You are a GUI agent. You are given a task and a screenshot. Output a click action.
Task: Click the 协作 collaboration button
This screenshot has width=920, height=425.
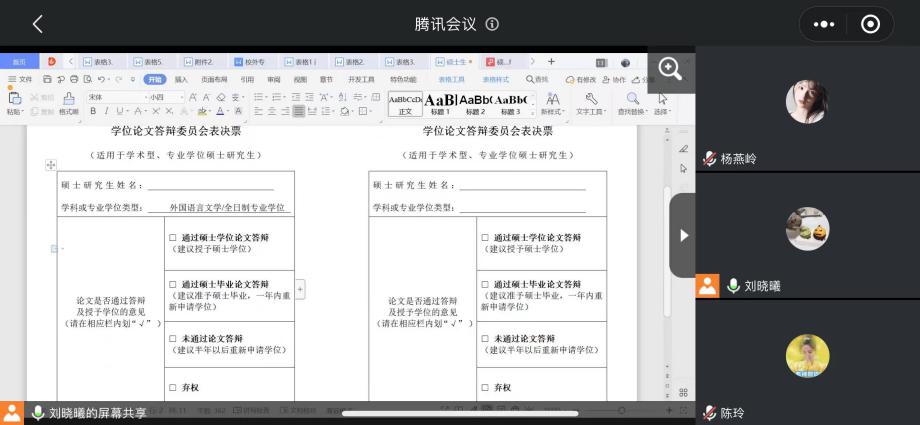(616, 79)
